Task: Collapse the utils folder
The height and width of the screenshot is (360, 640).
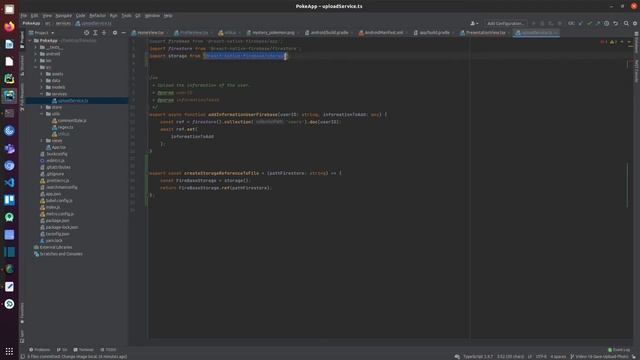Action: click(x=42, y=114)
